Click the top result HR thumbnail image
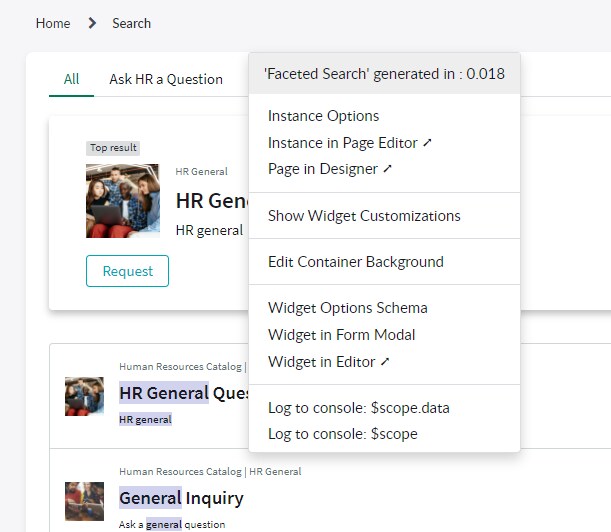 click(122, 201)
